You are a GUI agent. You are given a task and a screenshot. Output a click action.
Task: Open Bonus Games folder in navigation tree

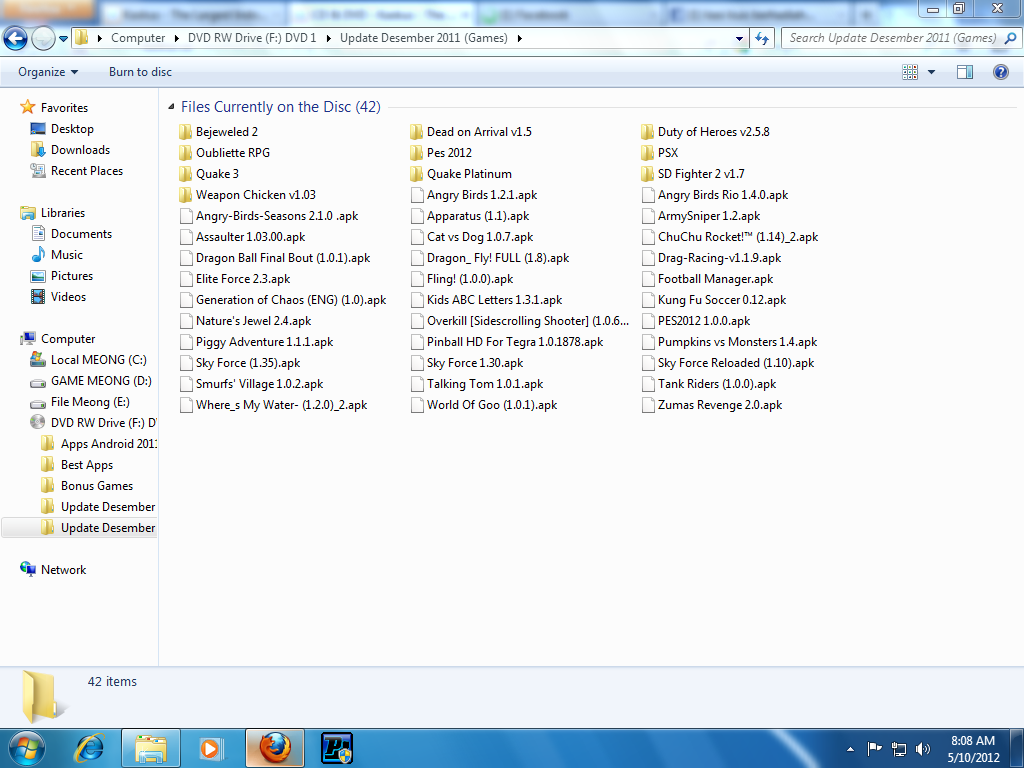tap(97, 486)
